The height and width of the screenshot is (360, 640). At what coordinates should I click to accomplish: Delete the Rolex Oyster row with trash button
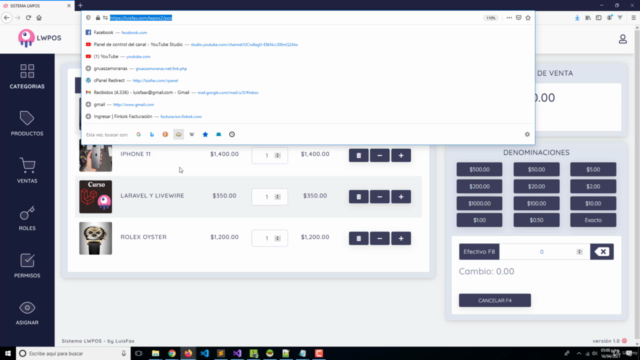[x=358, y=238]
